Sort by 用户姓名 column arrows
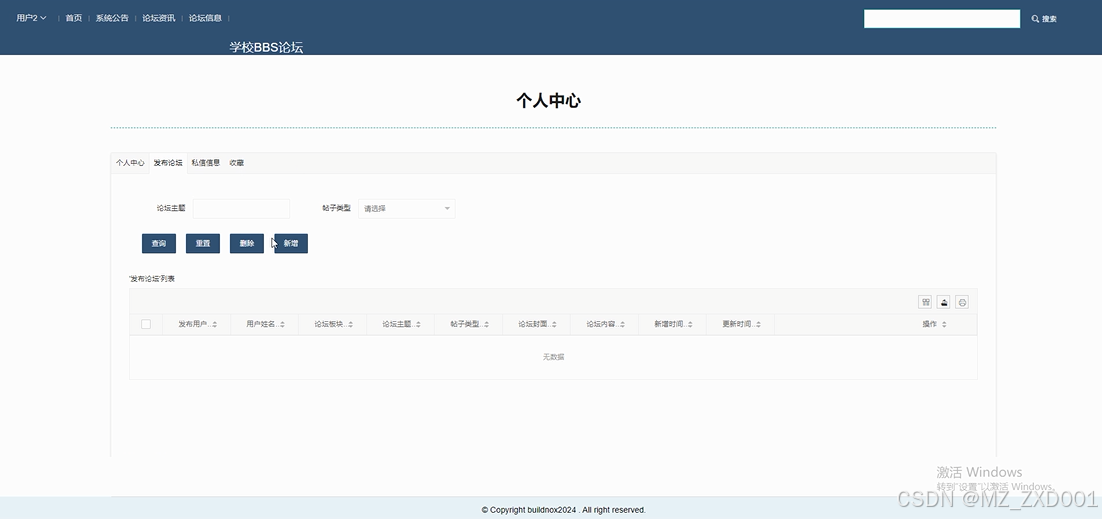 pos(283,324)
